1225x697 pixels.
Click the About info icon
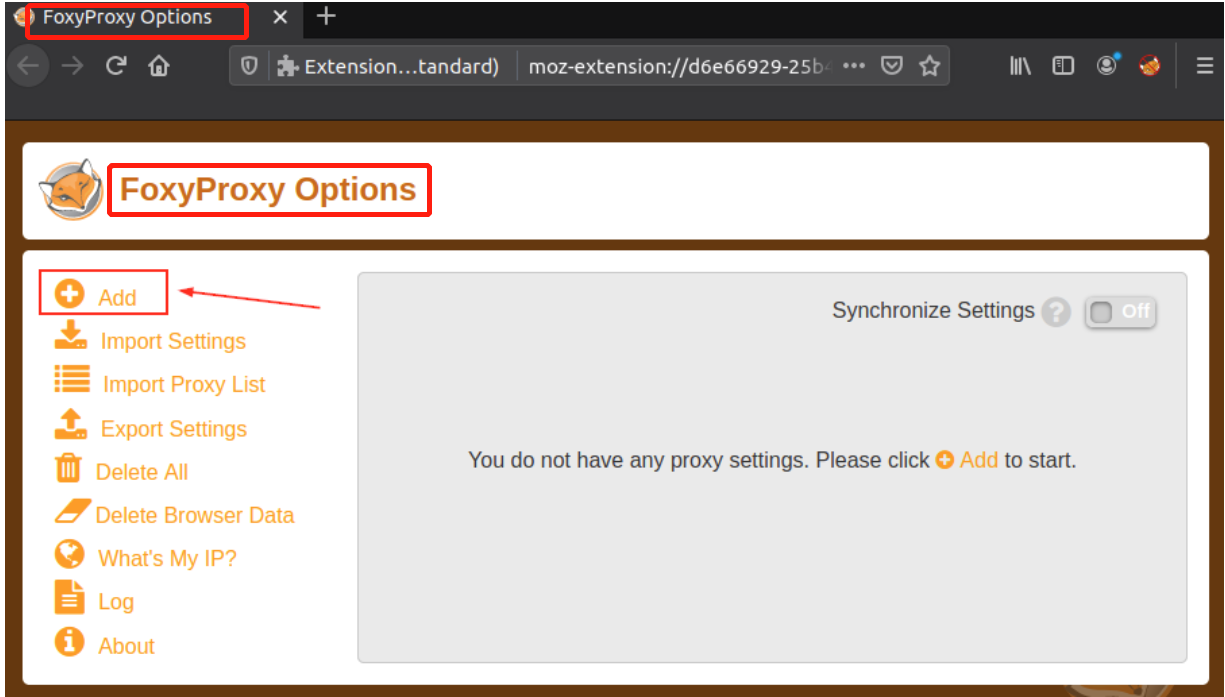pos(70,642)
